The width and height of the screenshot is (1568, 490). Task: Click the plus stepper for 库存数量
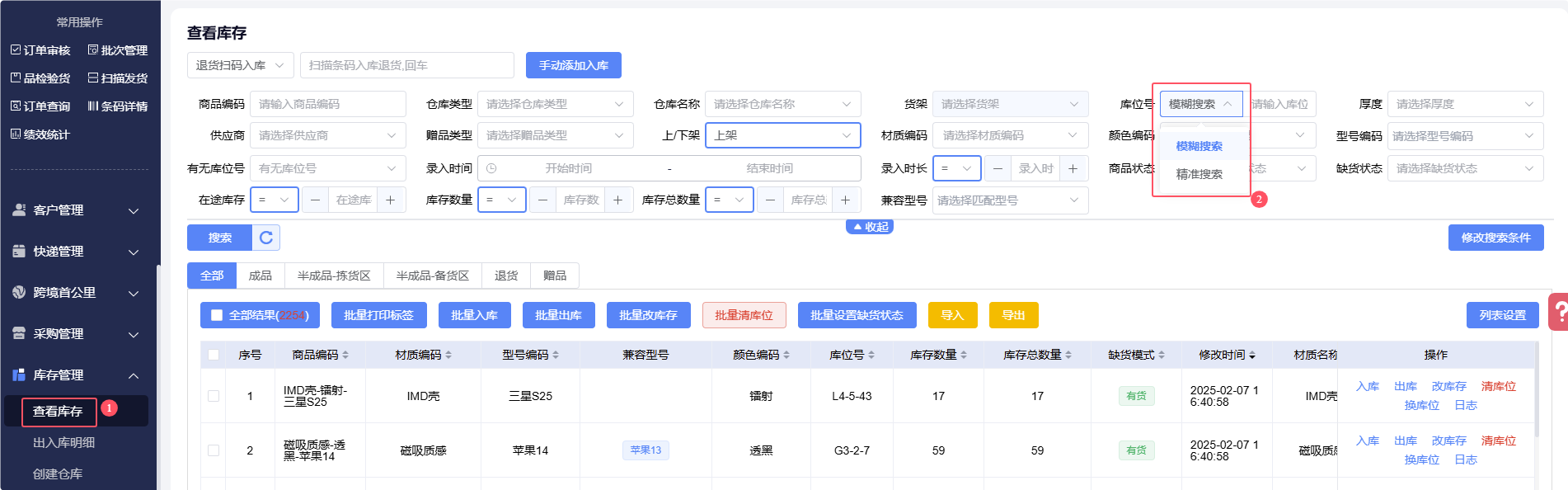click(x=617, y=200)
